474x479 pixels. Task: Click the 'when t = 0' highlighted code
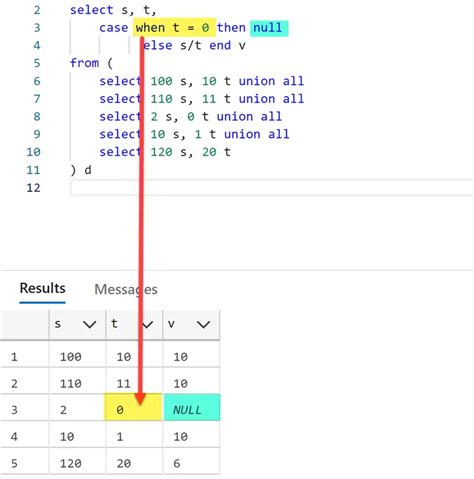coord(174,27)
